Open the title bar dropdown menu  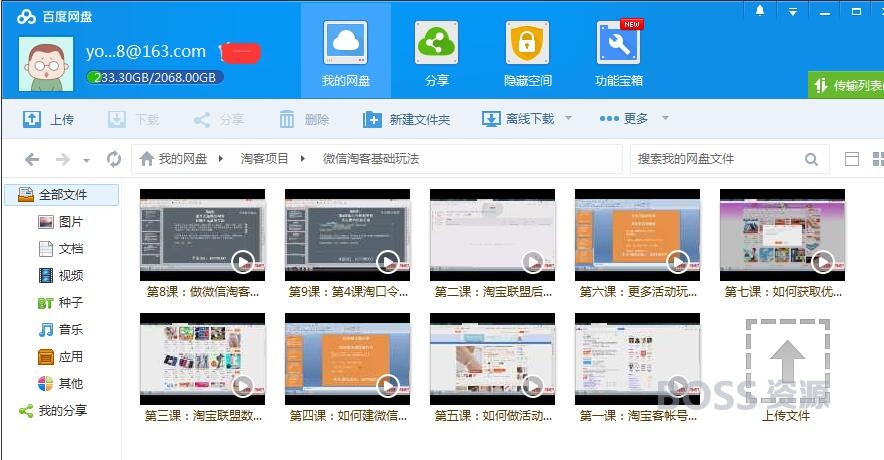[793, 11]
